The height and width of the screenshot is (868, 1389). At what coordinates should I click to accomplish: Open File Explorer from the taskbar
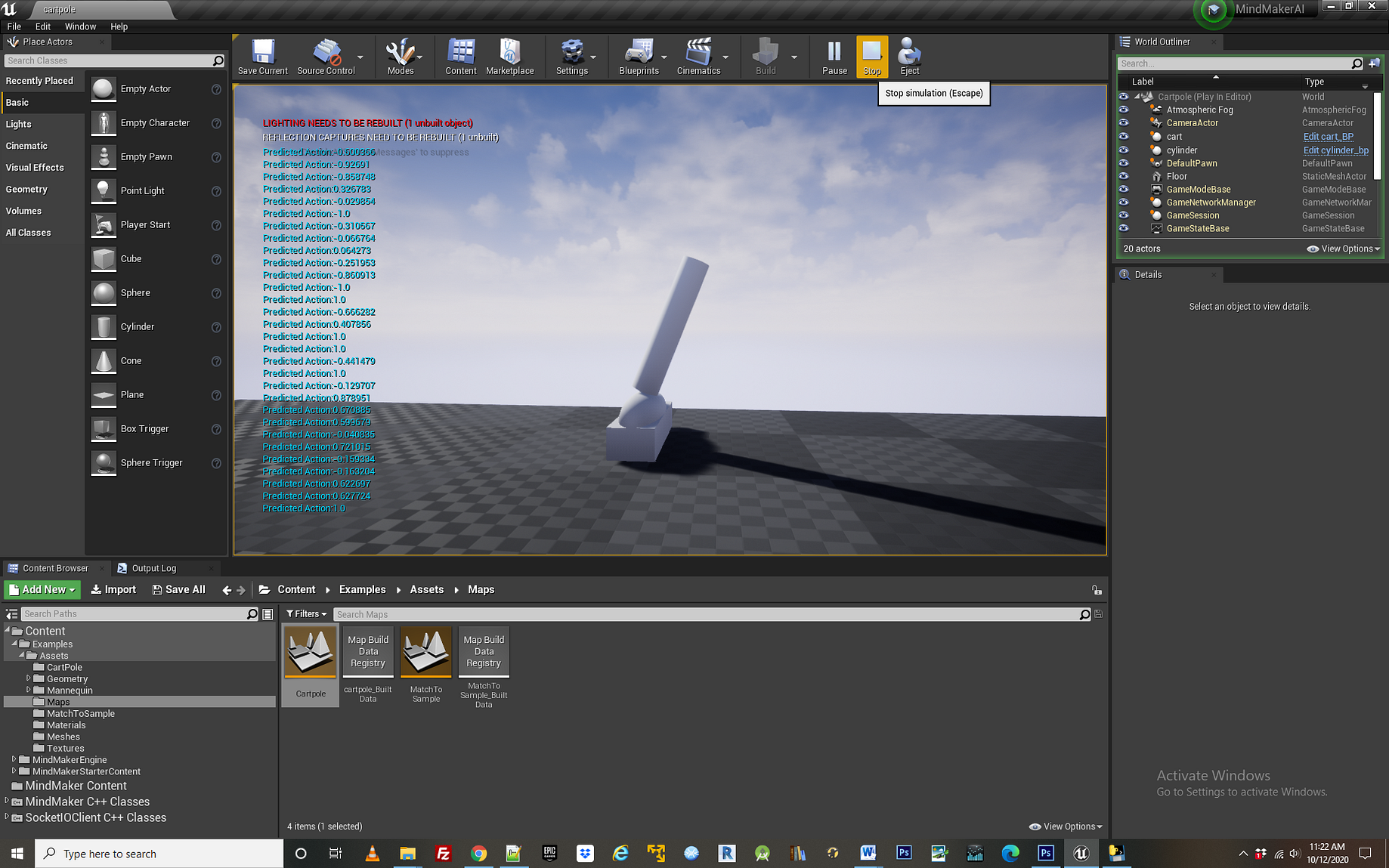click(407, 854)
